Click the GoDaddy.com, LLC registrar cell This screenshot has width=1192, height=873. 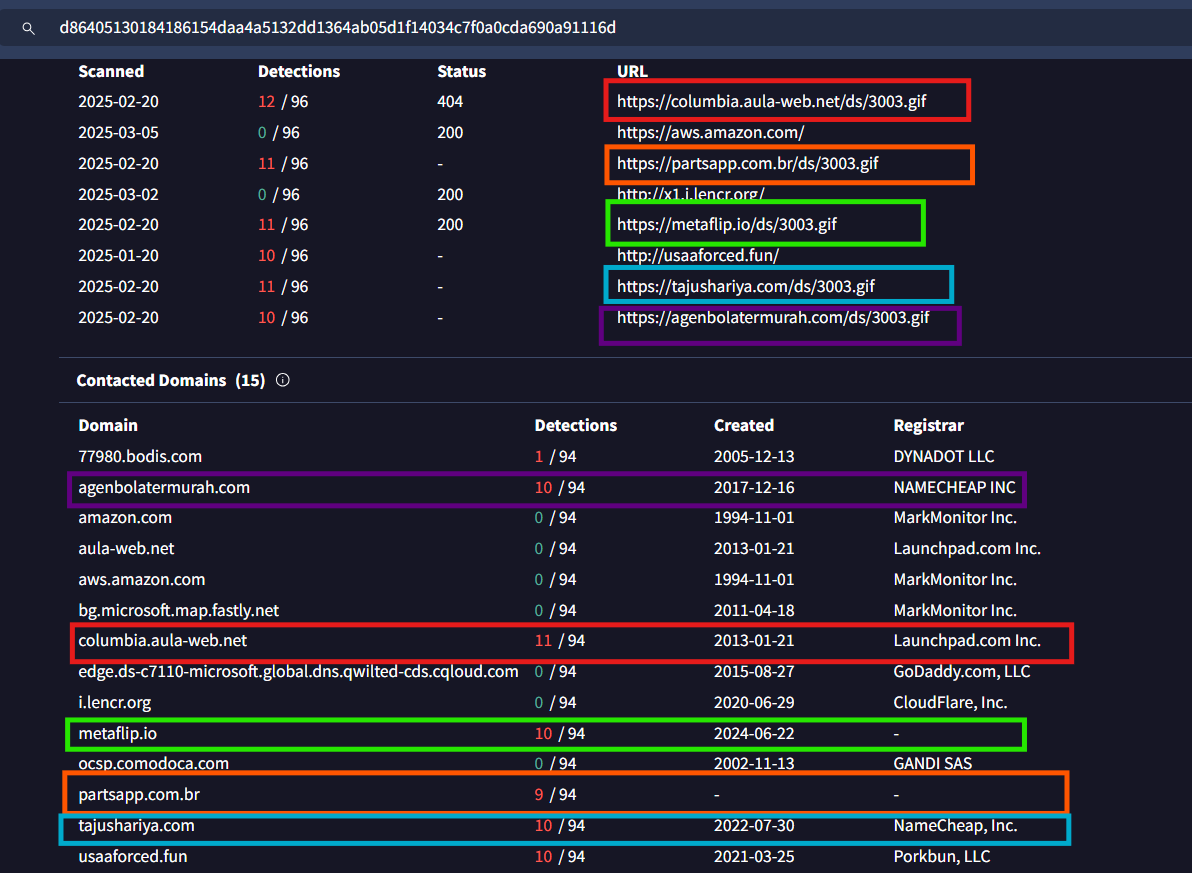(962, 671)
